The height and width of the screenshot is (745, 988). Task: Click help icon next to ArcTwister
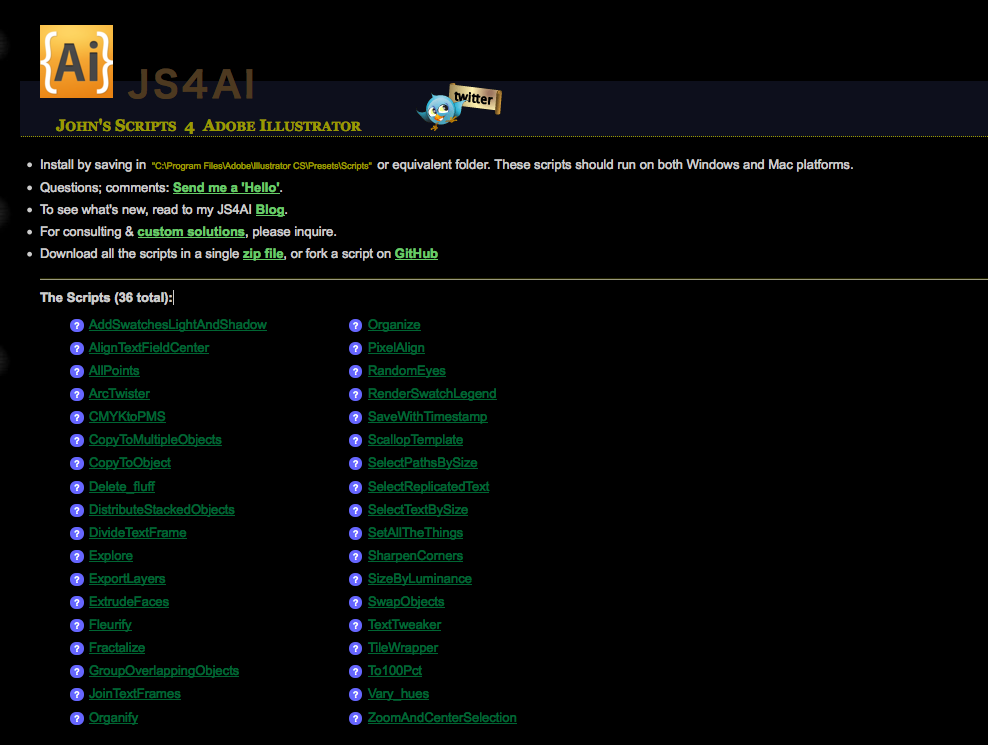77,395
